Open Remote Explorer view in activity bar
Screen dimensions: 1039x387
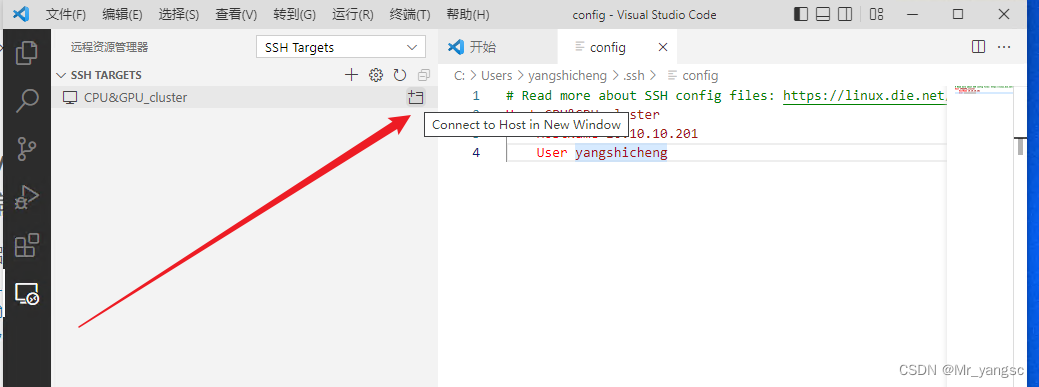click(27, 294)
